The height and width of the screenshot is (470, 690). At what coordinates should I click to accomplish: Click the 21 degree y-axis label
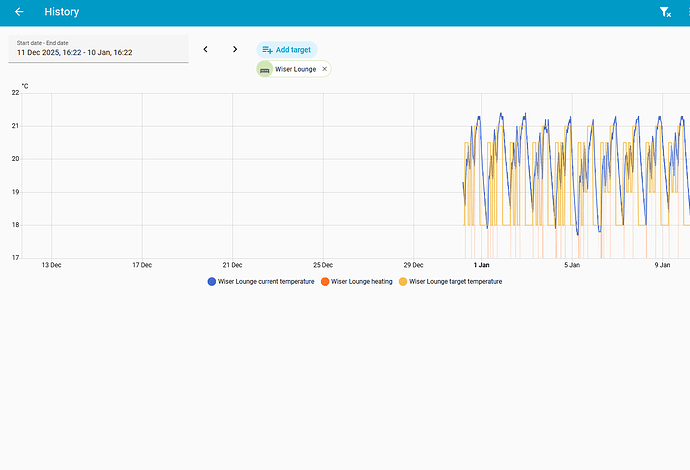[x=15, y=126]
